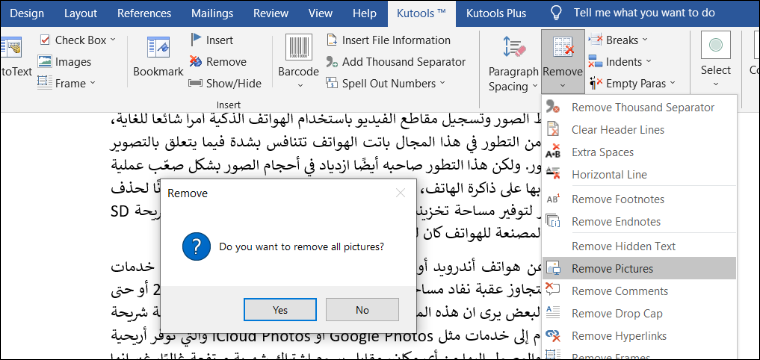The width and height of the screenshot is (760, 360).
Task: Click Add Thousand Separator icon
Action: pos(332,62)
